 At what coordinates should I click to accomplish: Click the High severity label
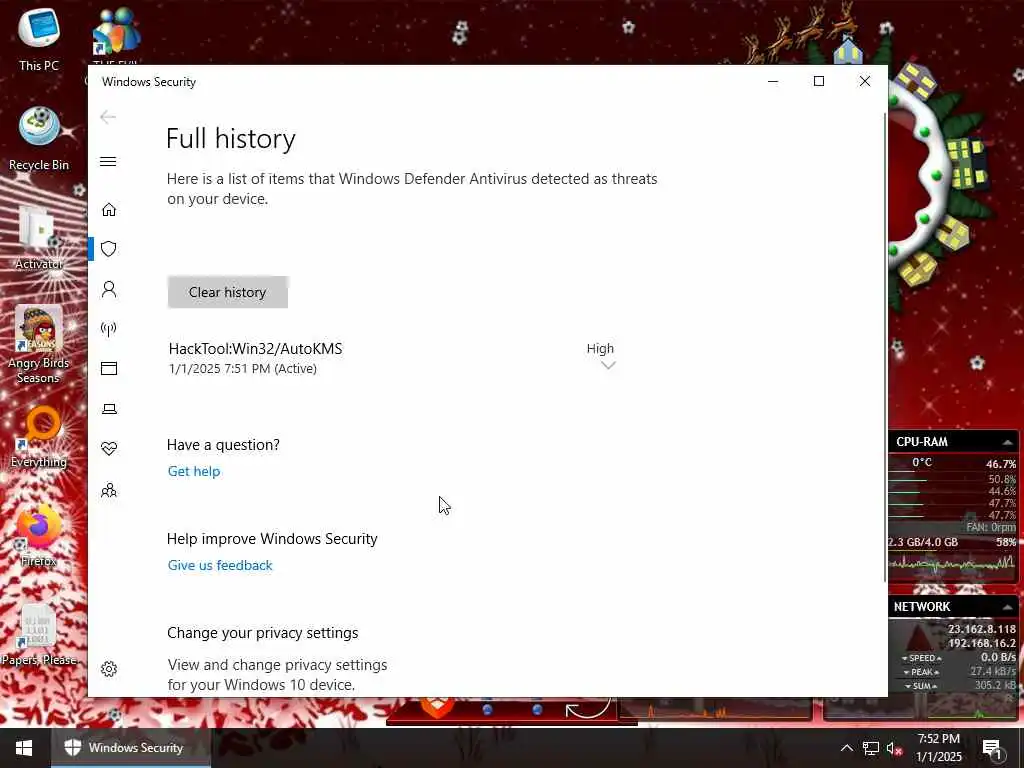point(600,348)
